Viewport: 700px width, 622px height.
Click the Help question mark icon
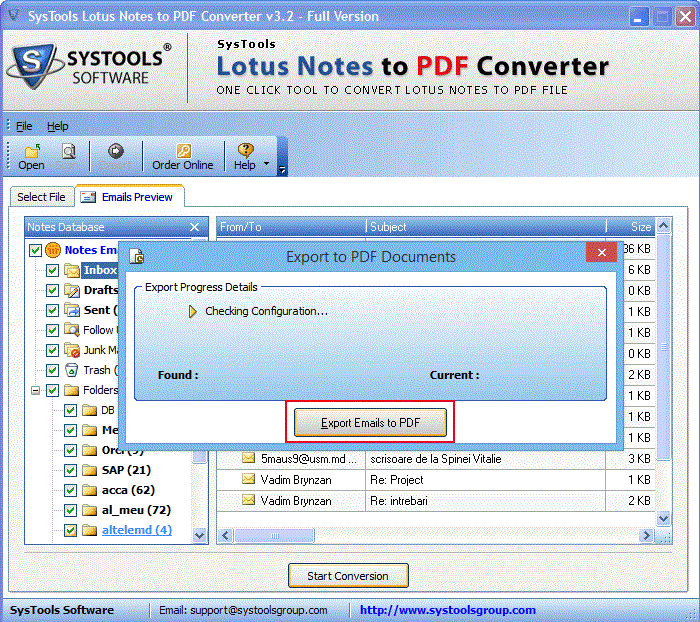pyautogui.click(x=245, y=150)
